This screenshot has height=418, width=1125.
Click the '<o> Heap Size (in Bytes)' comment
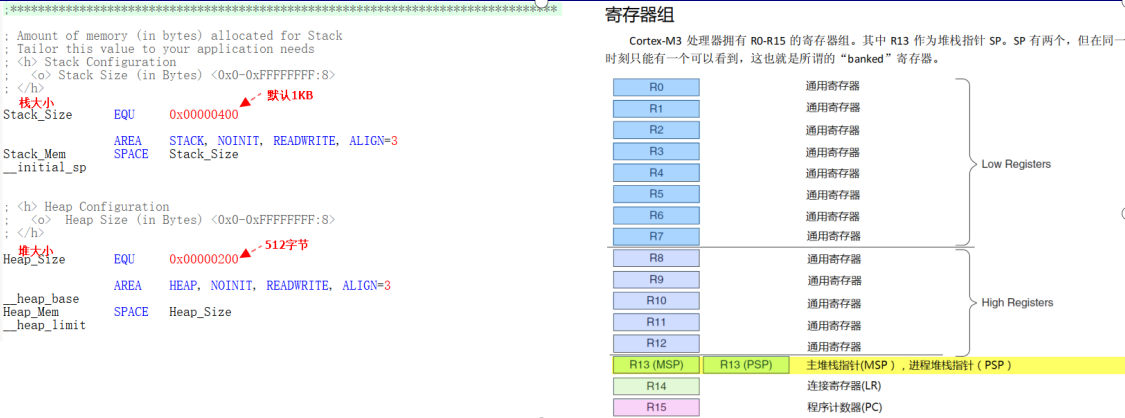(x=169, y=220)
